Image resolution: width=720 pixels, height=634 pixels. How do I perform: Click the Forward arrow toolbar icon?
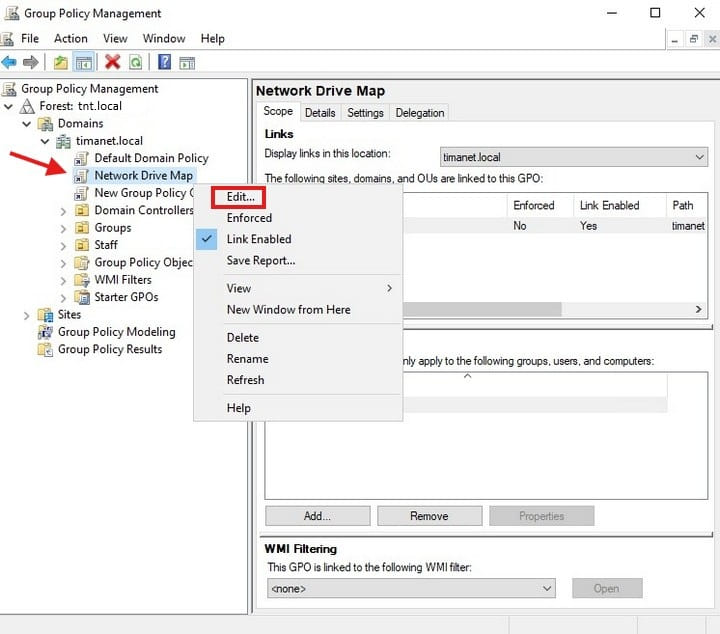(x=31, y=62)
